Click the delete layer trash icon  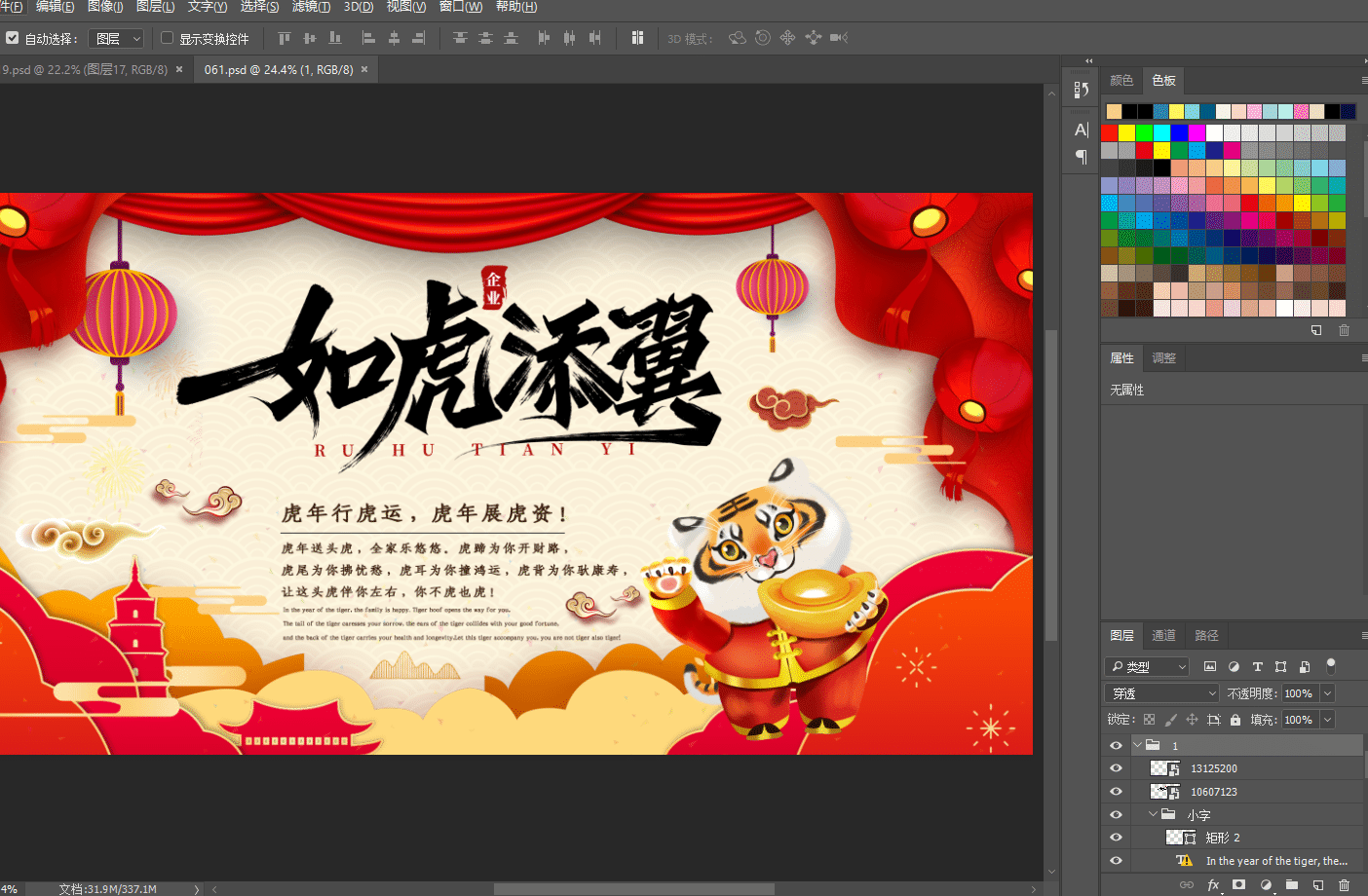click(x=1344, y=885)
